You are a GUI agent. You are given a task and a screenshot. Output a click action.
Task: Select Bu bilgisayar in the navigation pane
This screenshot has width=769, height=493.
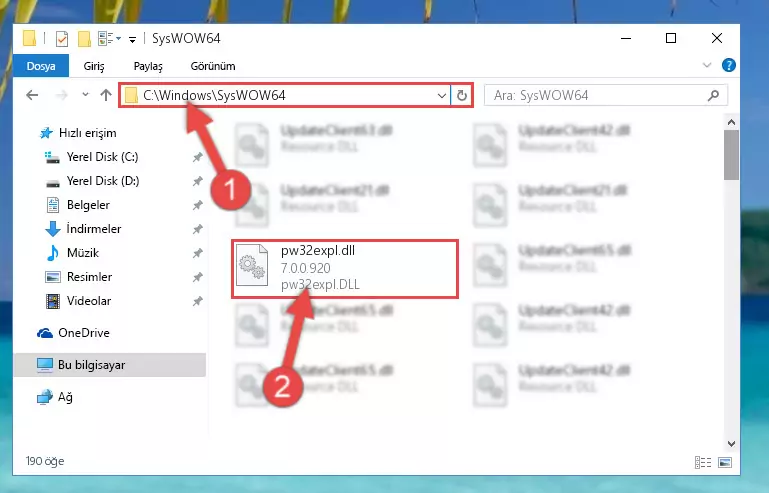(110, 365)
